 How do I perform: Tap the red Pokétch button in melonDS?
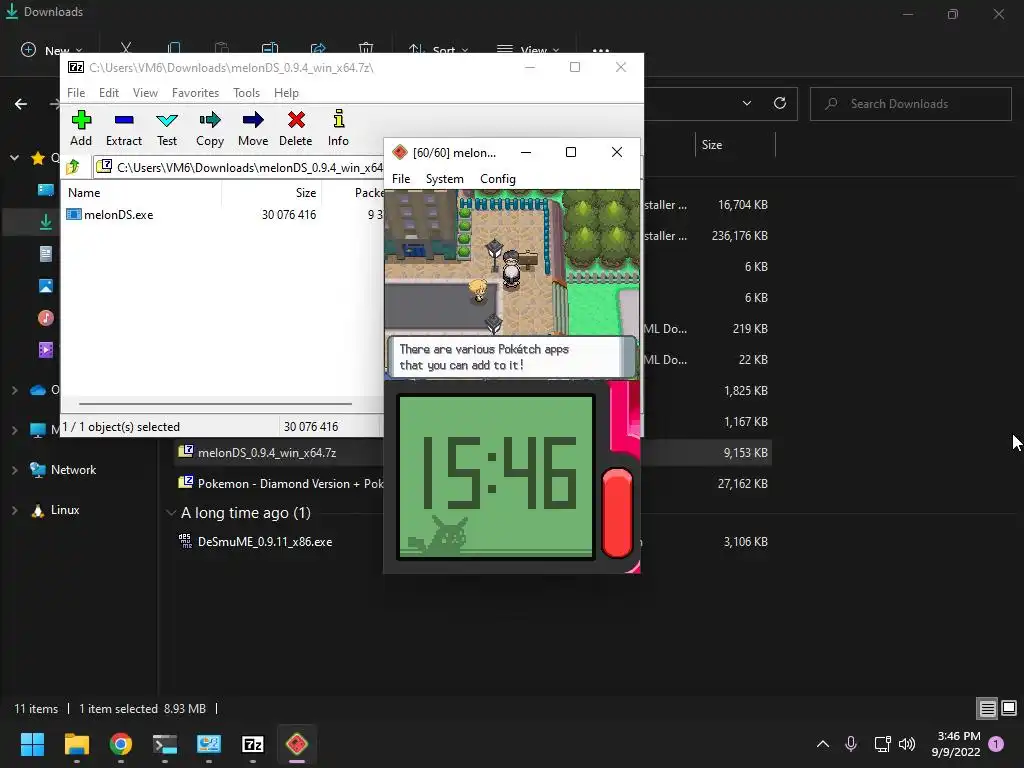click(x=617, y=513)
